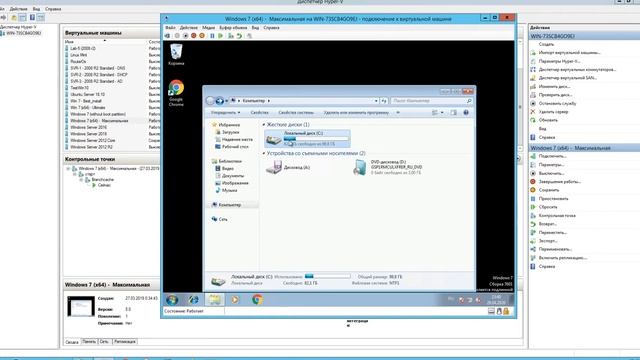
Task: Open Медиа menu in VM connection window
Action: (209, 28)
